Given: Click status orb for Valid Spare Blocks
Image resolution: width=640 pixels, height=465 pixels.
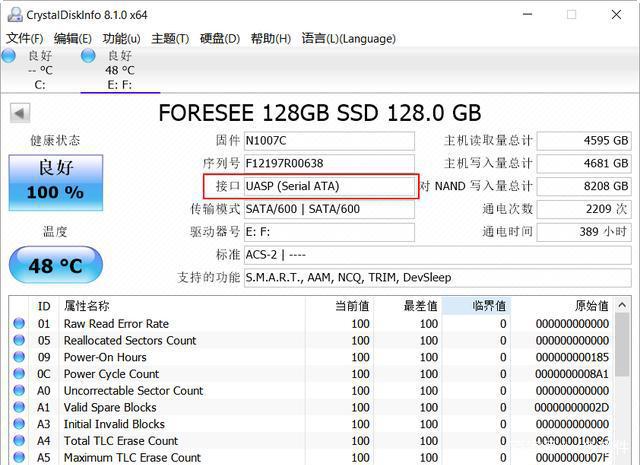Looking at the screenshot, I should 19,408.
